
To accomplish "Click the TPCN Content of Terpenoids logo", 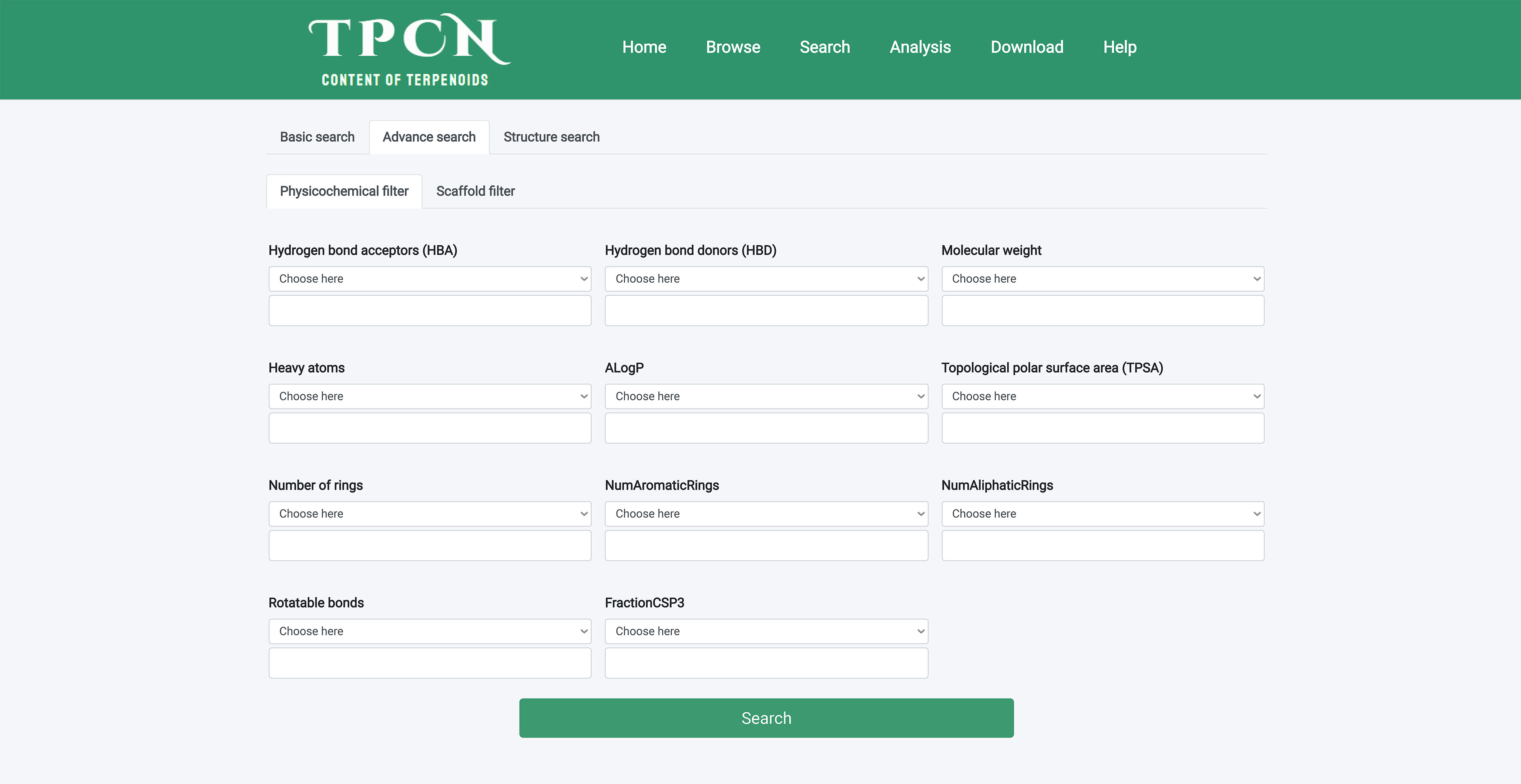I will coord(409,50).
